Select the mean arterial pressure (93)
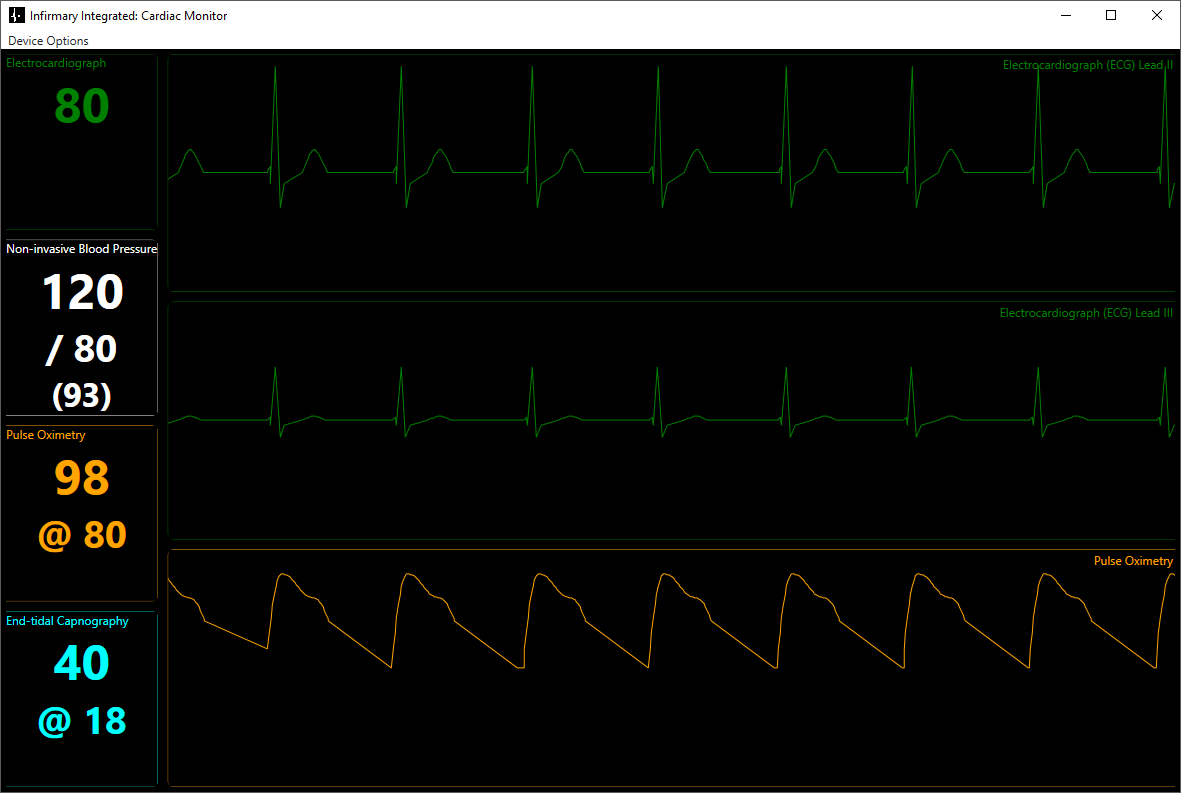The width and height of the screenshot is (1181, 793). 82,395
